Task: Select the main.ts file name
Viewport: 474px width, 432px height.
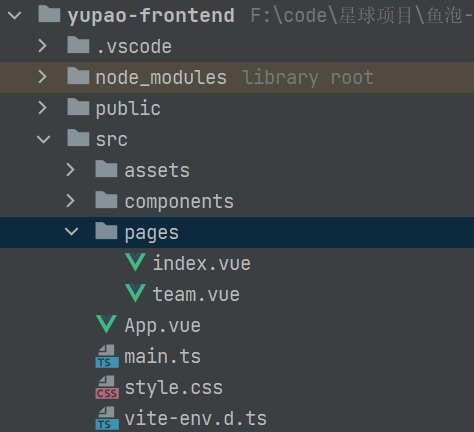Action: pos(163,356)
